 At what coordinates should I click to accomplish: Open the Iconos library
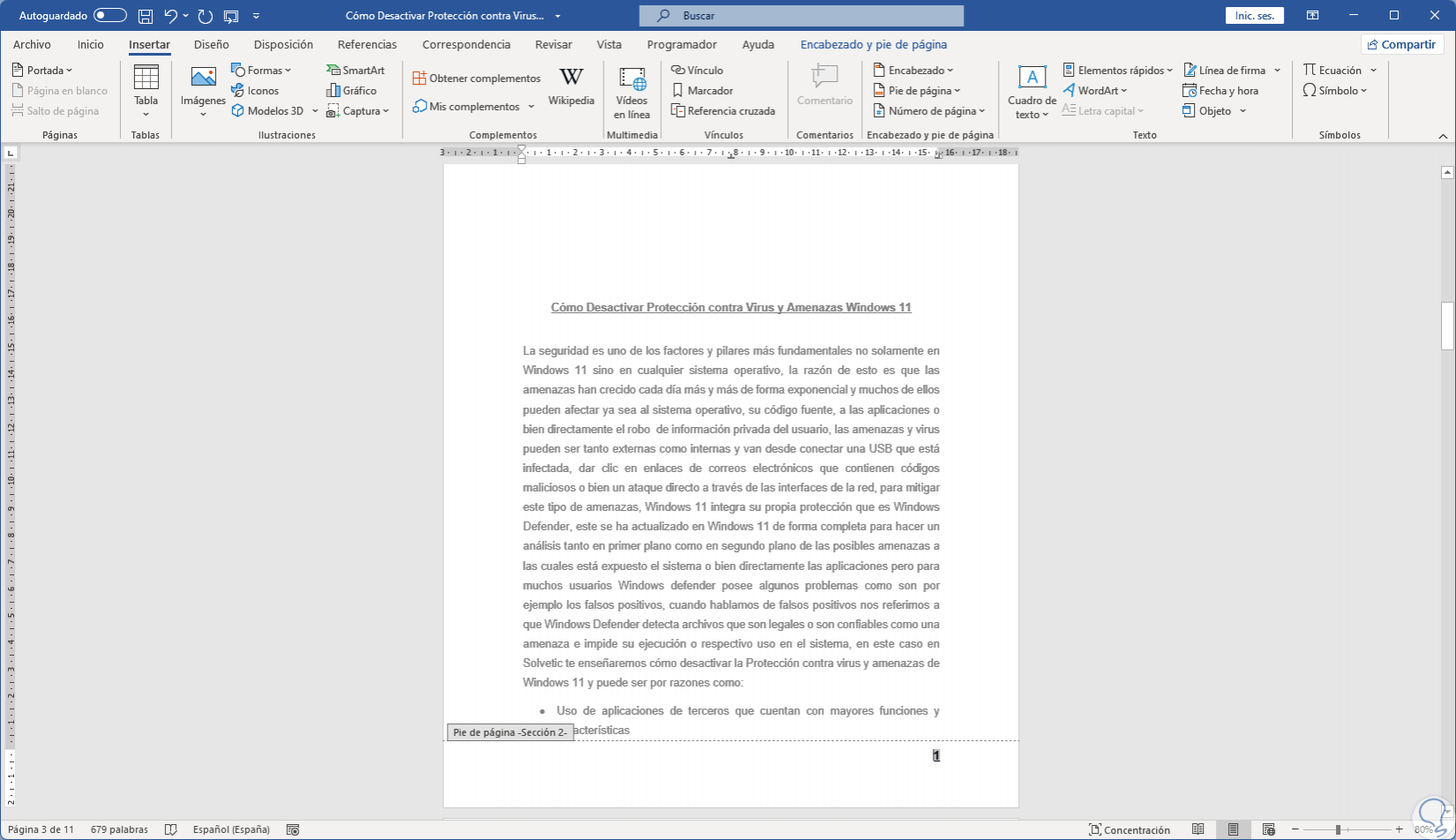[255, 91]
